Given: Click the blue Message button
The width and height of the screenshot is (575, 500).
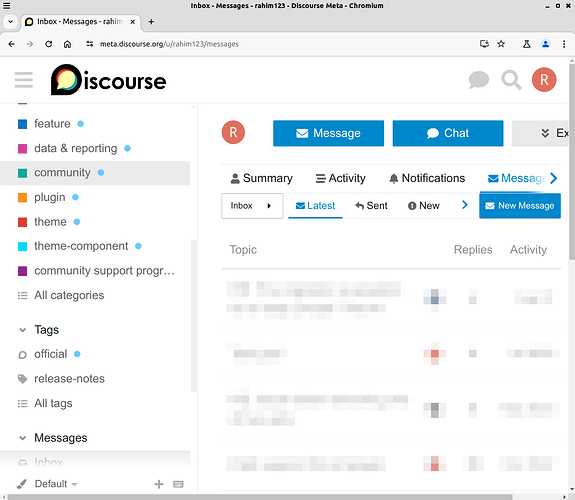Looking at the screenshot, I should click(328, 133).
